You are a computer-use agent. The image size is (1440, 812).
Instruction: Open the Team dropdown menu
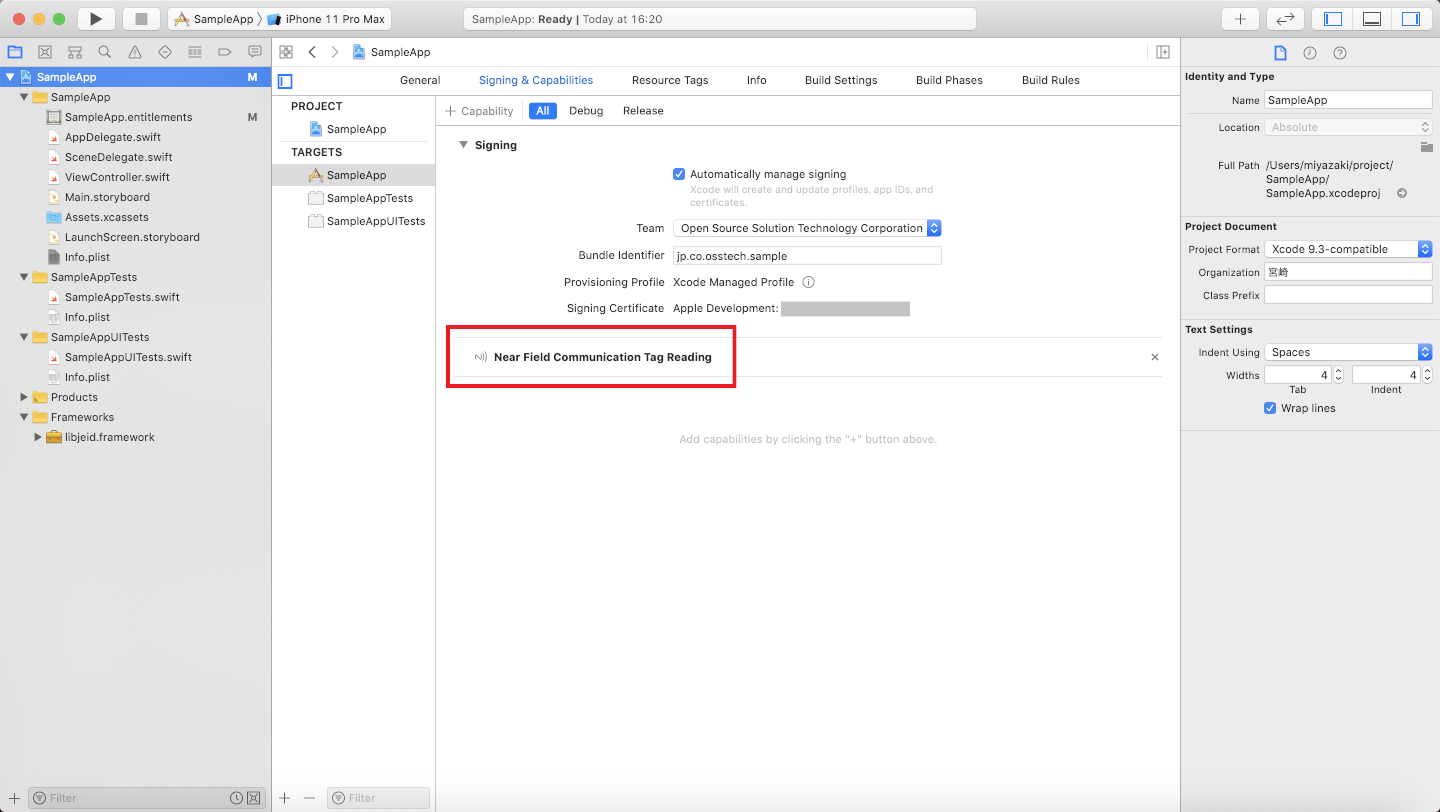(x=807, y=228)
